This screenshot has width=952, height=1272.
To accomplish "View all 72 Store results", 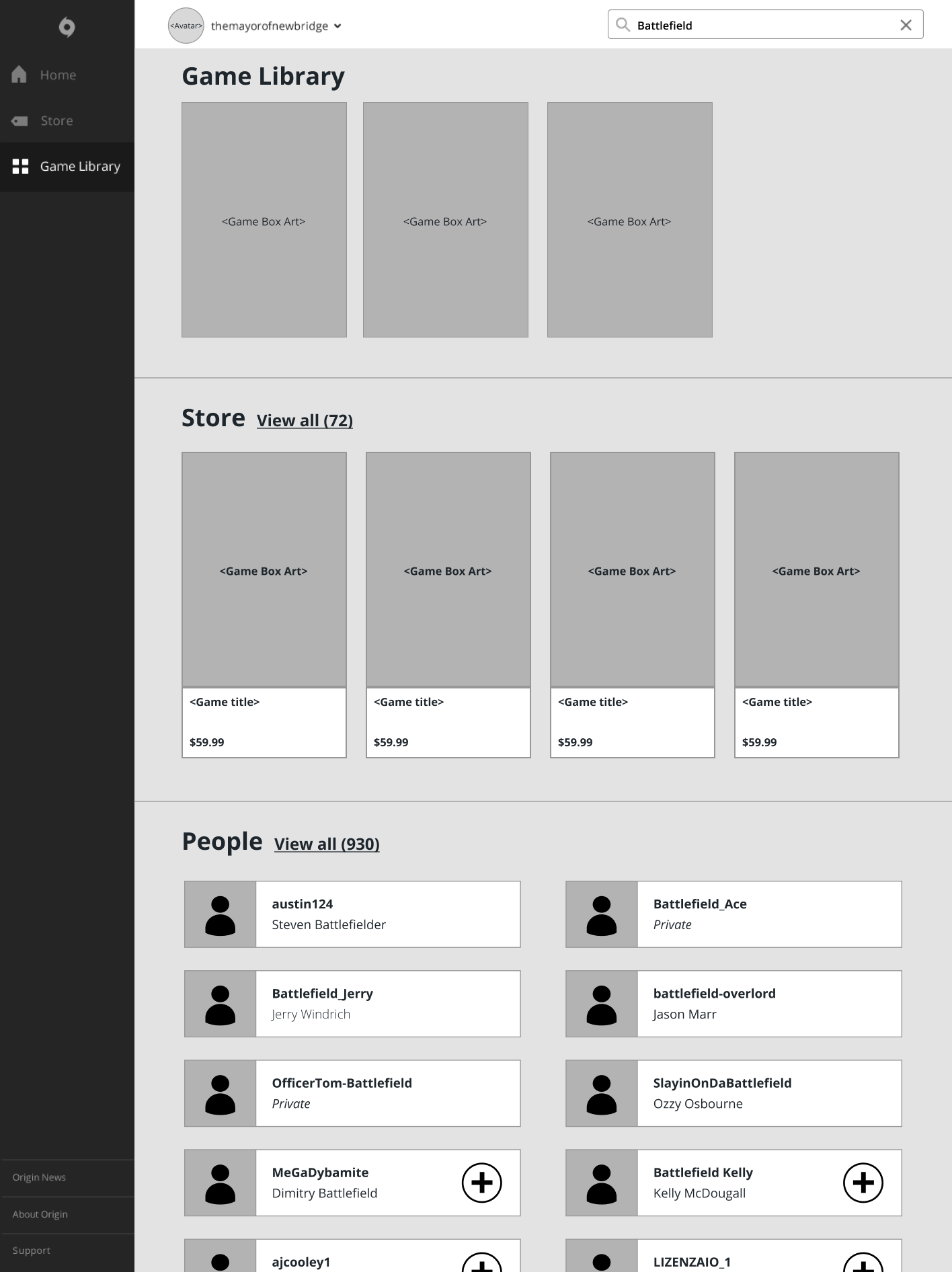I will (x=305, y=421).
